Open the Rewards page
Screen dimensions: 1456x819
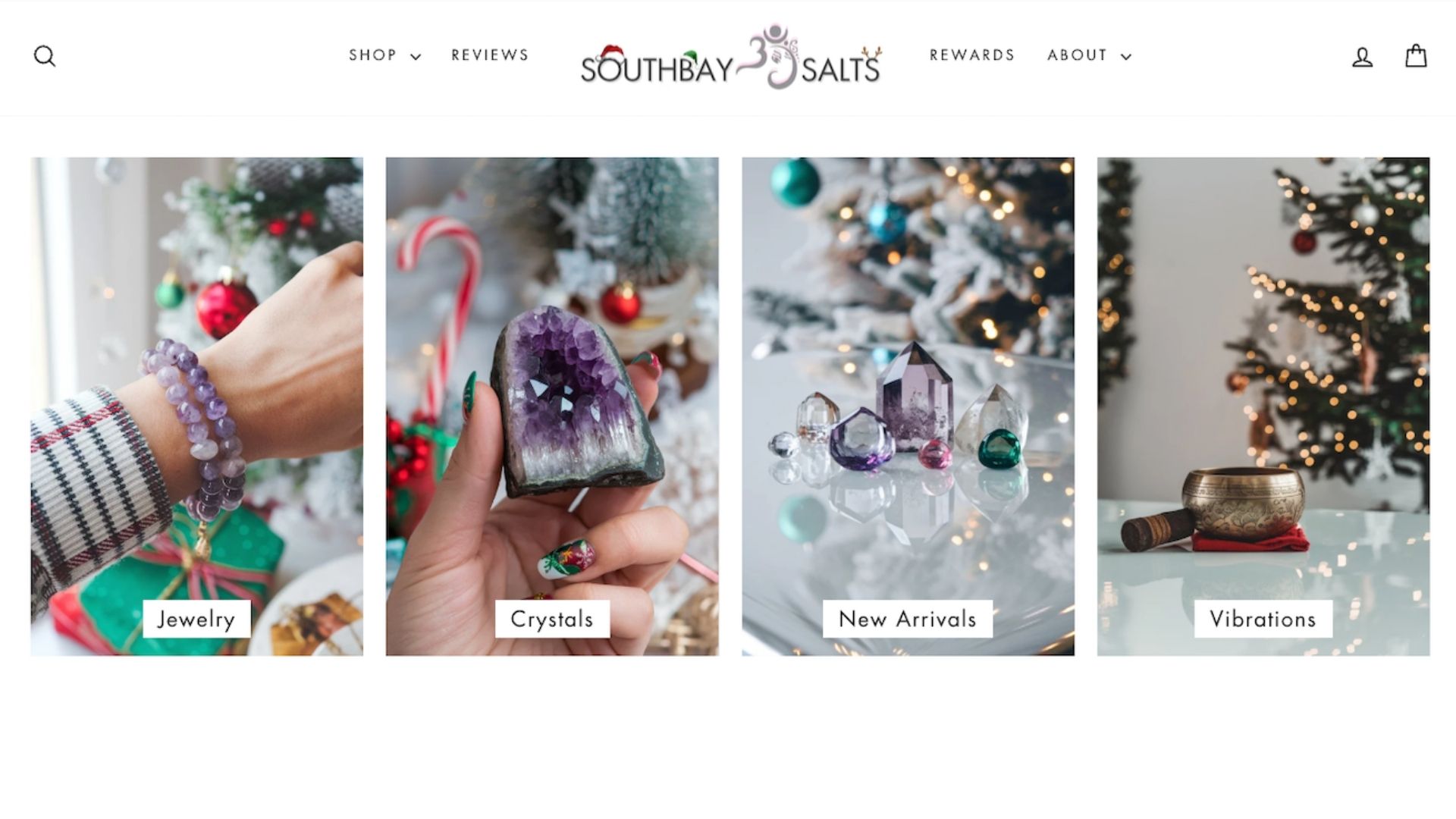[x=972, y=55]
